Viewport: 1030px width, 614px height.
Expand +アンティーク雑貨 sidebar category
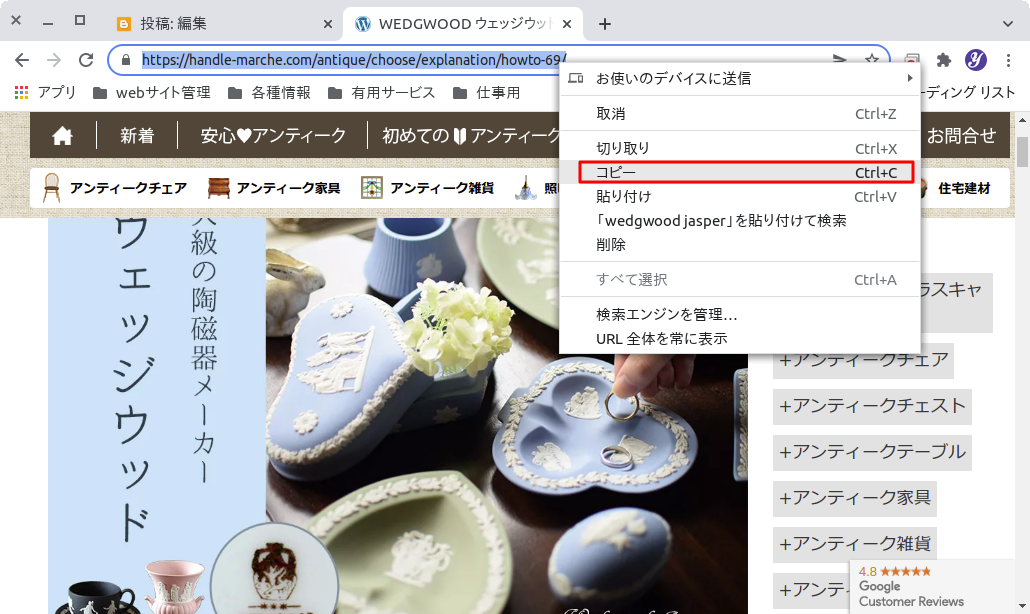[855, 544]
